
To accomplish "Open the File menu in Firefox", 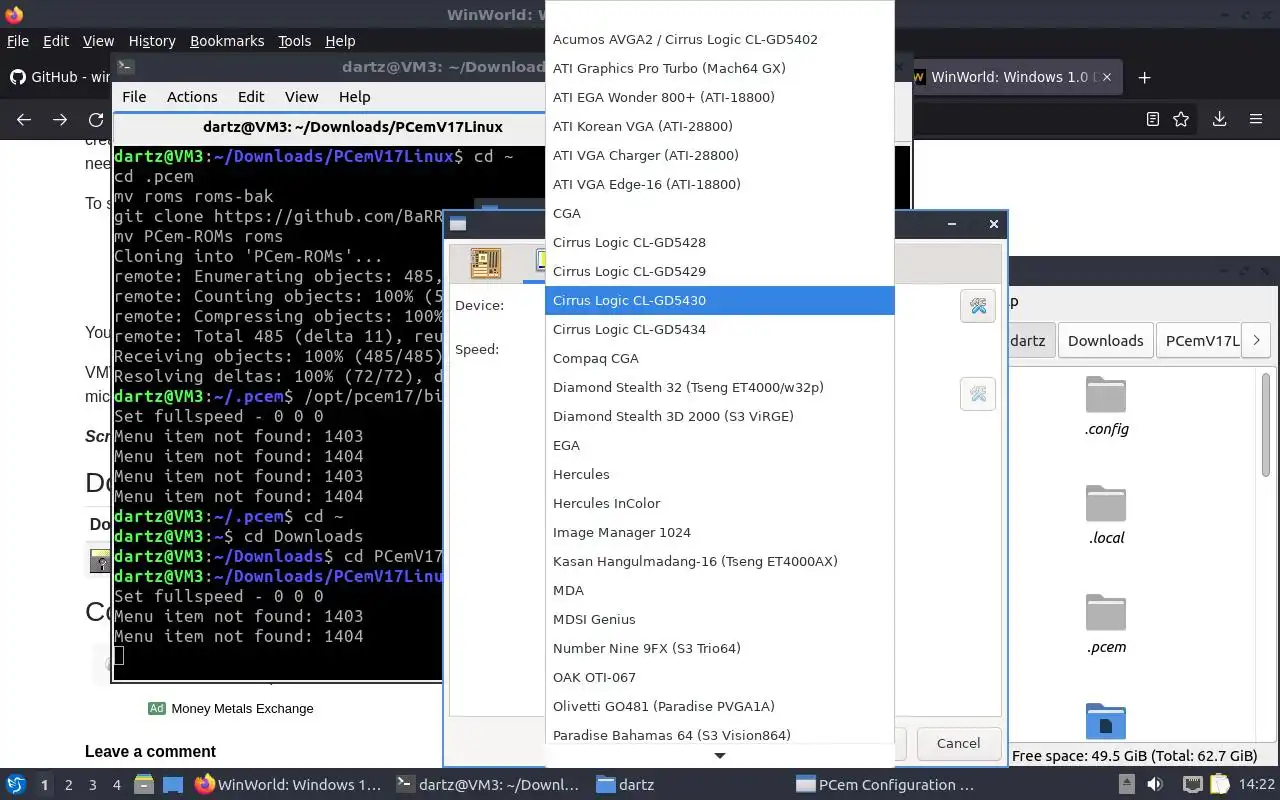I will click(17, 41).
